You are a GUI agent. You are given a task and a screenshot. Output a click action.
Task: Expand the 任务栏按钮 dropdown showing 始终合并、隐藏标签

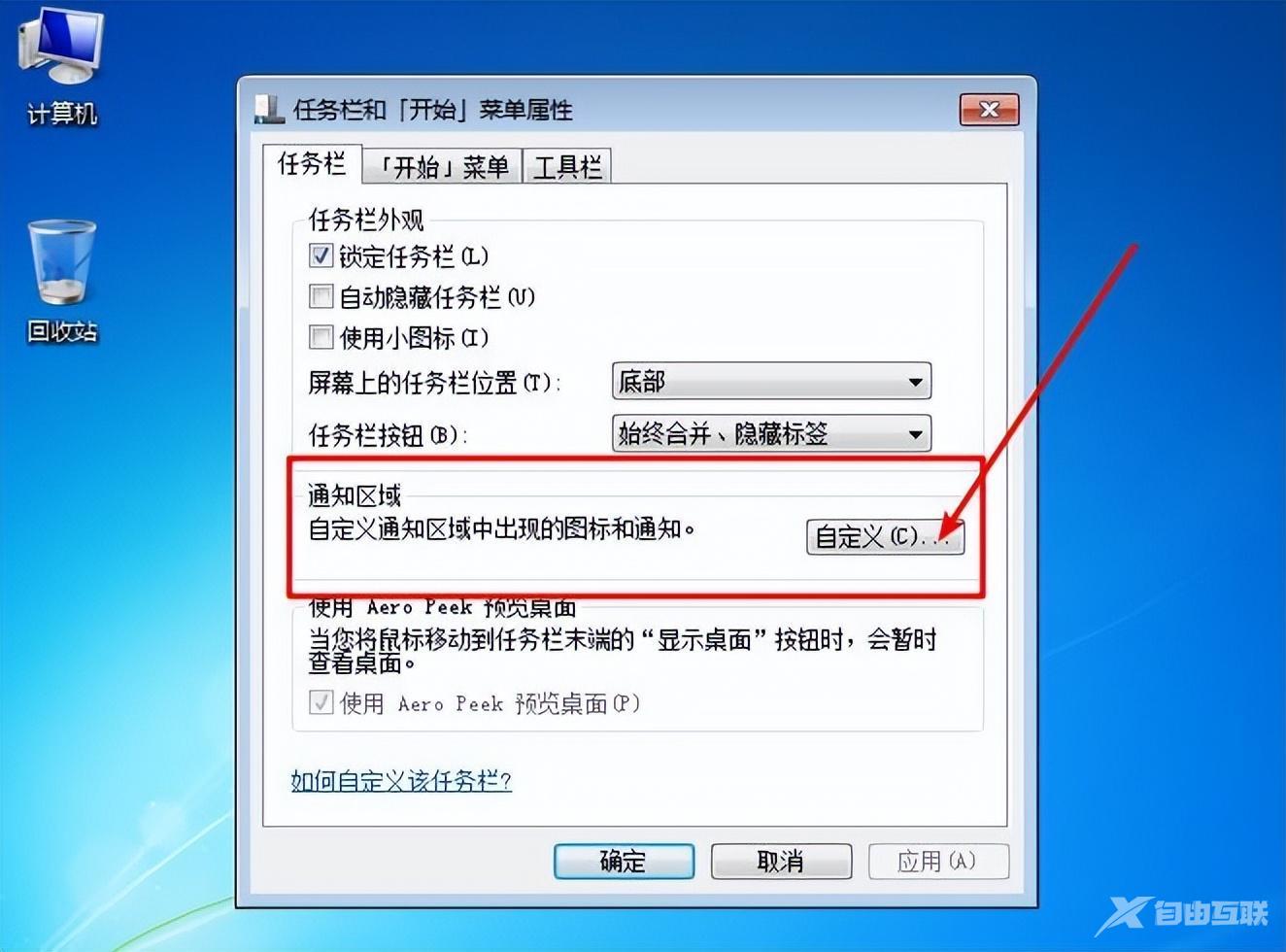tap(771, 433)
